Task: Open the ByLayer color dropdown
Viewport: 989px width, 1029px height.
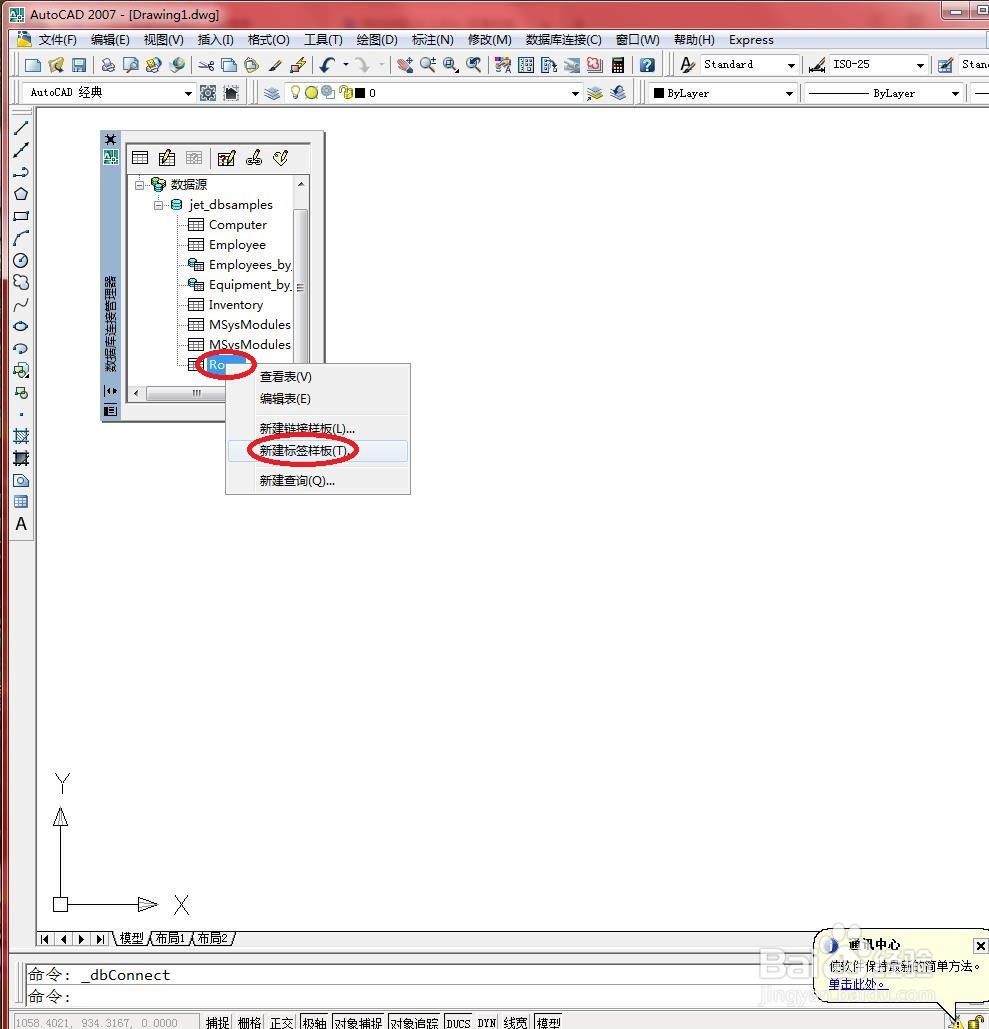Action: 789,93
